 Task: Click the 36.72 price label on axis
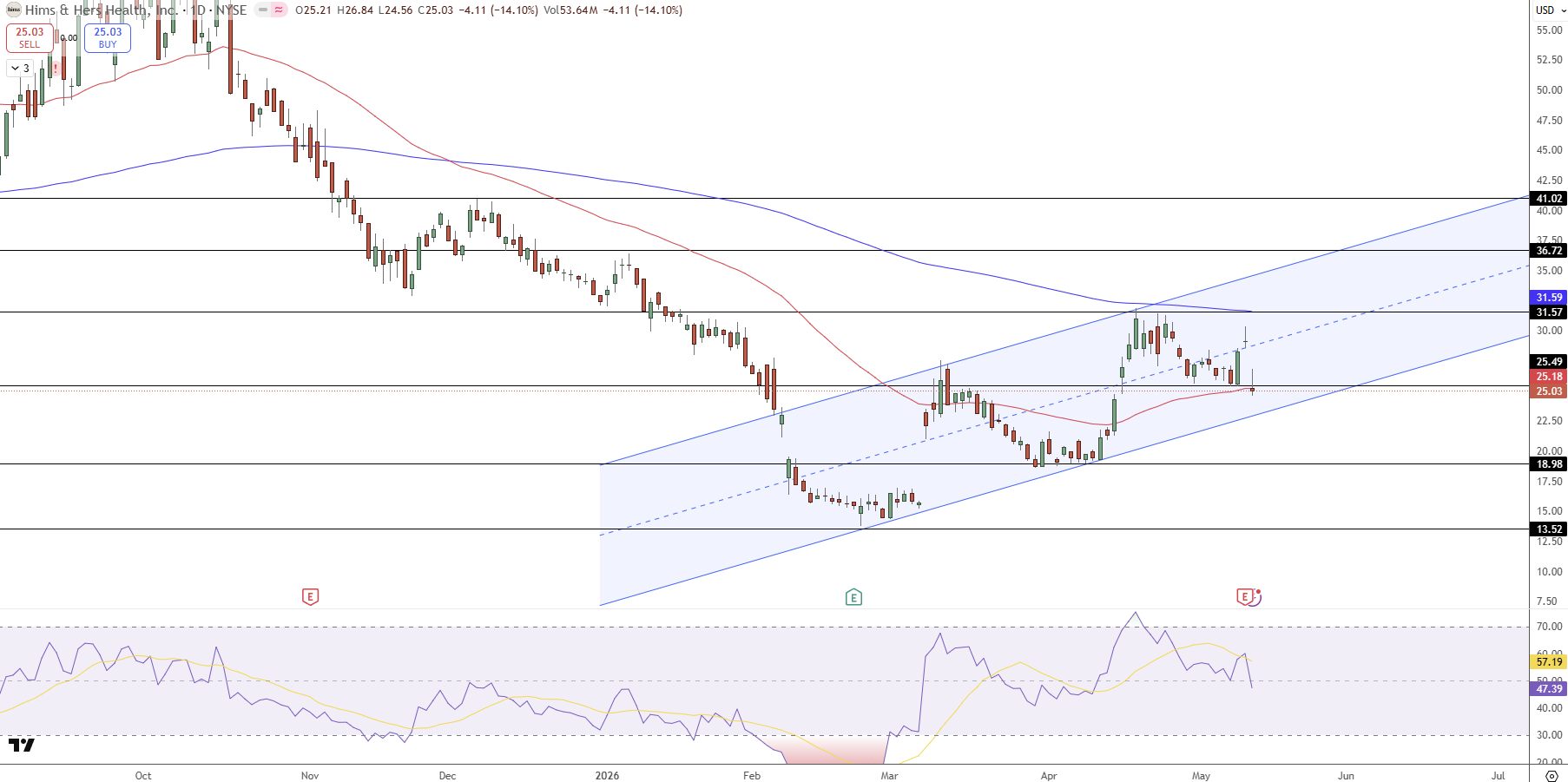point(1549,251)
